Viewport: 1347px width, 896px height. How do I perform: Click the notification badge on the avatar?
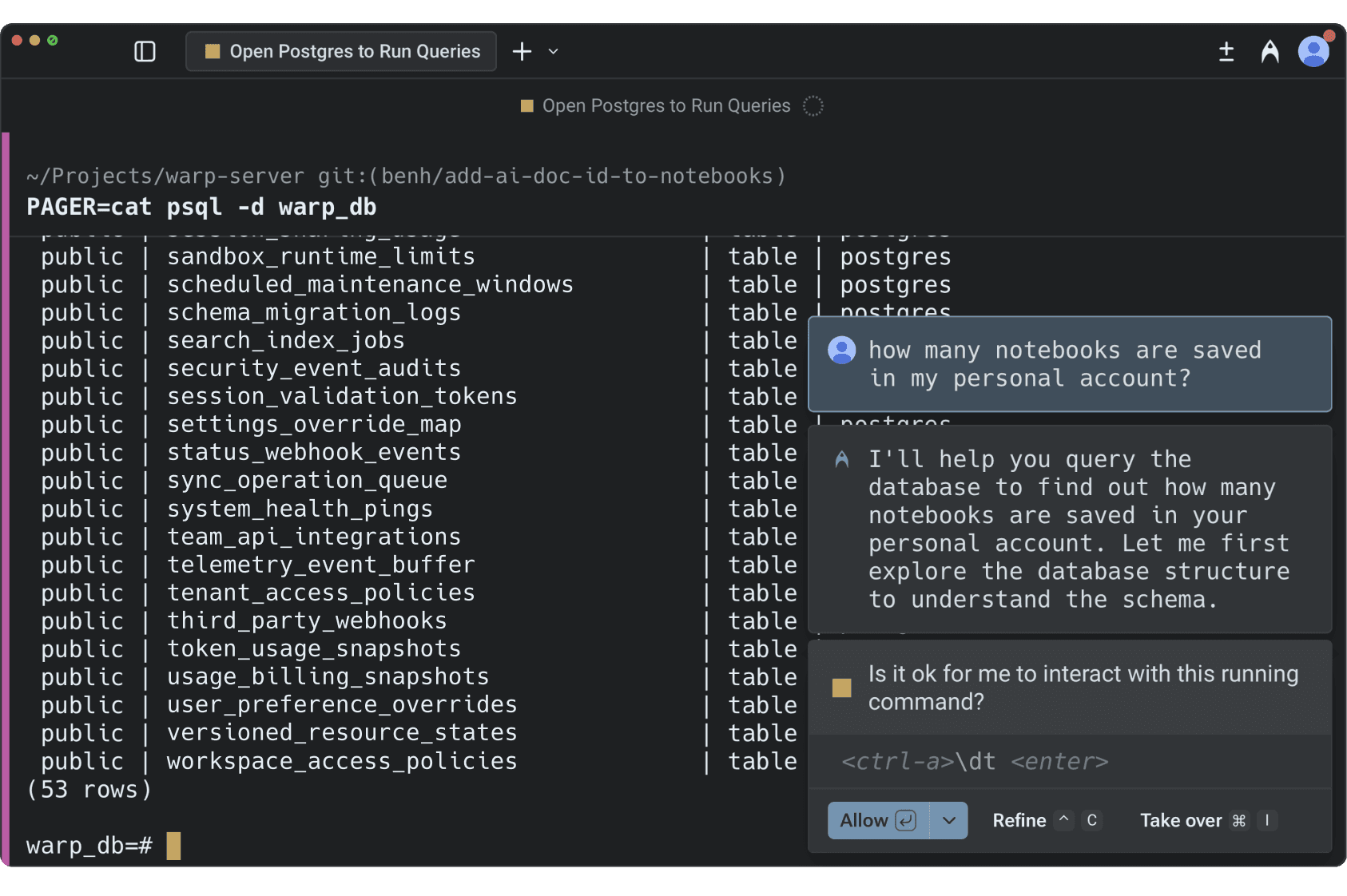tap(1328, 35)
